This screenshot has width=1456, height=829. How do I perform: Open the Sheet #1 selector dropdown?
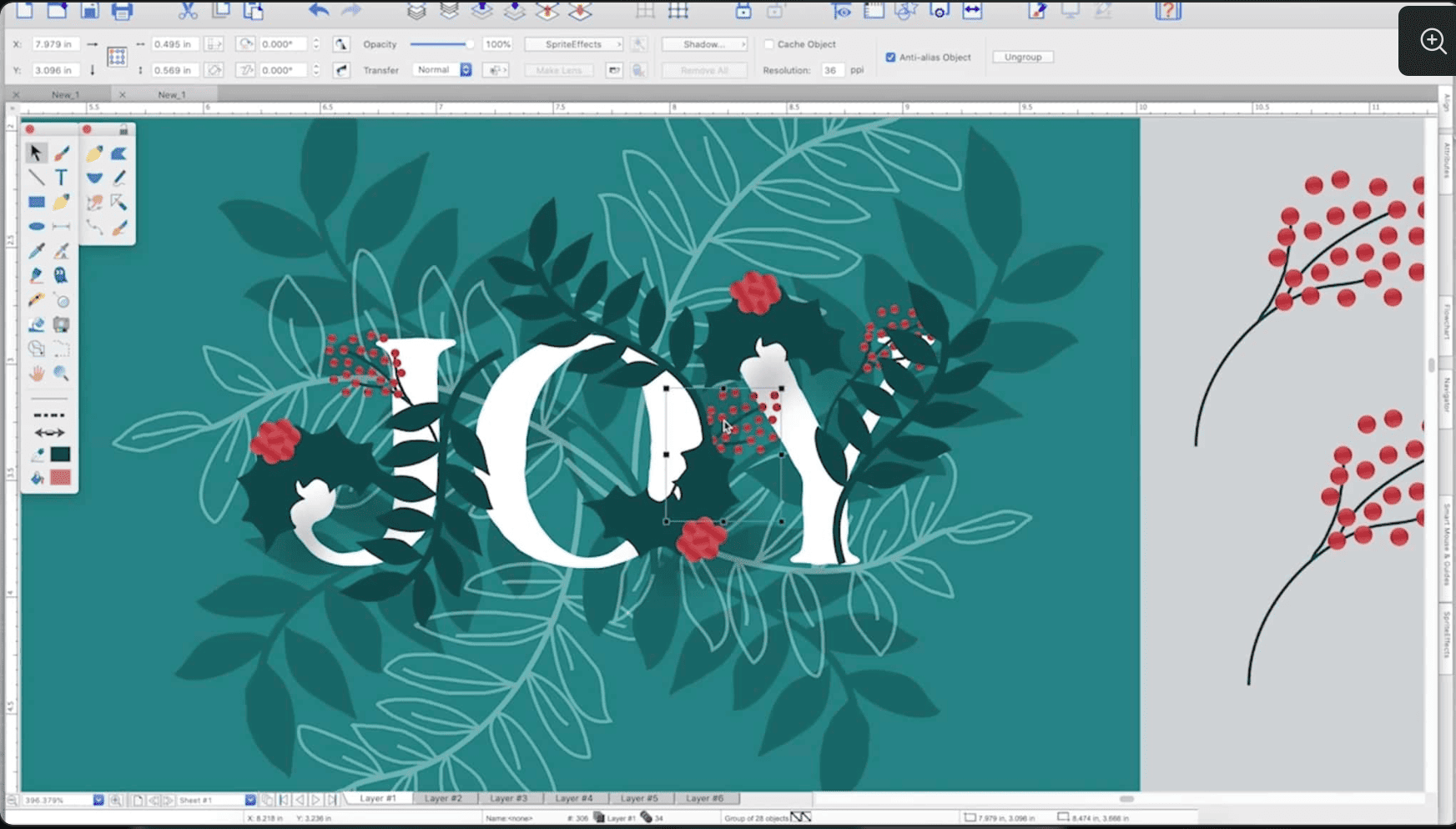pos(249,800)
